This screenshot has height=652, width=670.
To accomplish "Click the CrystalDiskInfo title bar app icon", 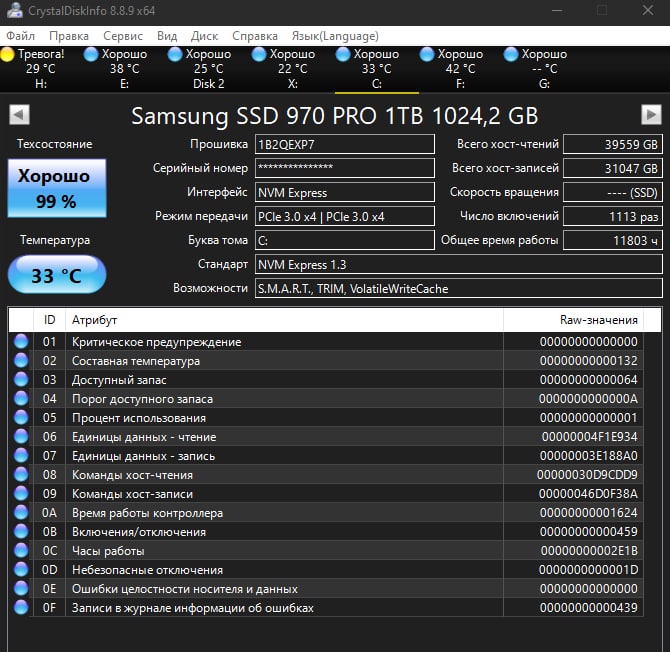I will [x=15, y=10].
